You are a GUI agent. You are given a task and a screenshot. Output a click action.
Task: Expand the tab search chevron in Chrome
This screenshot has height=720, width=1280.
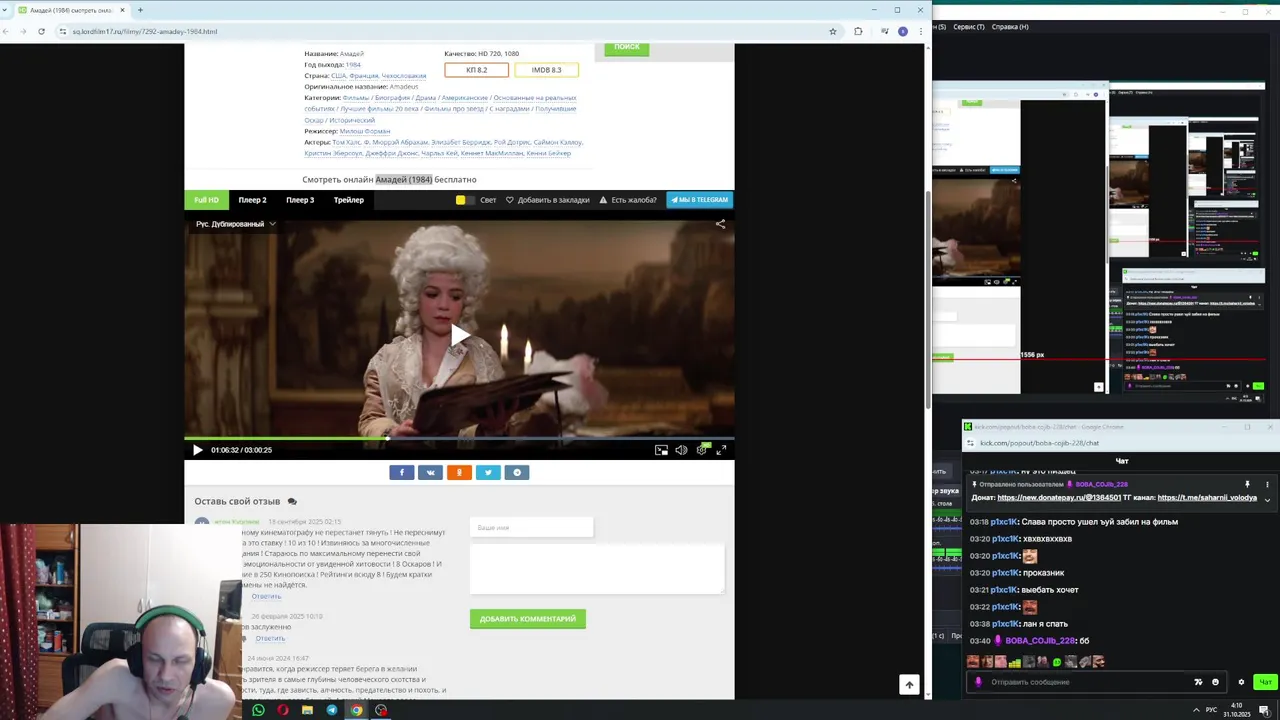point(5,10)
